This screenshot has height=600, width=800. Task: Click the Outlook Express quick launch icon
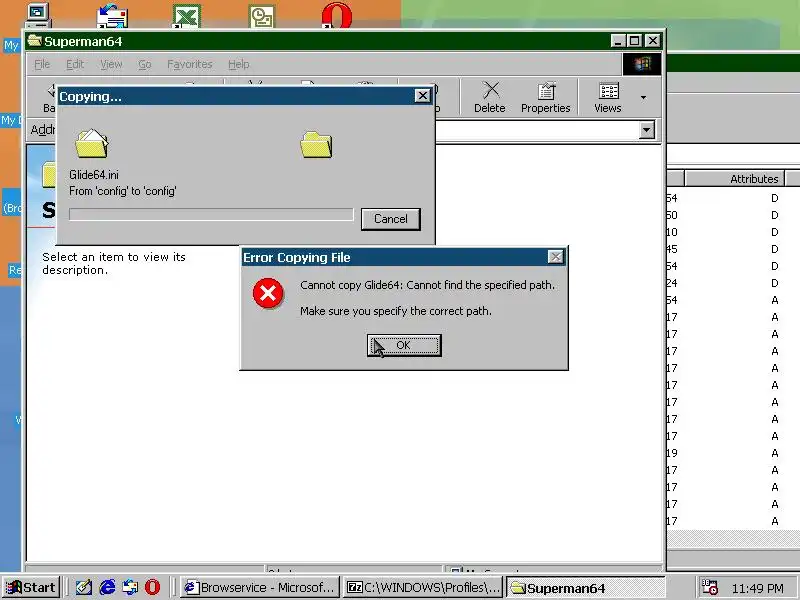coord(130,587)
